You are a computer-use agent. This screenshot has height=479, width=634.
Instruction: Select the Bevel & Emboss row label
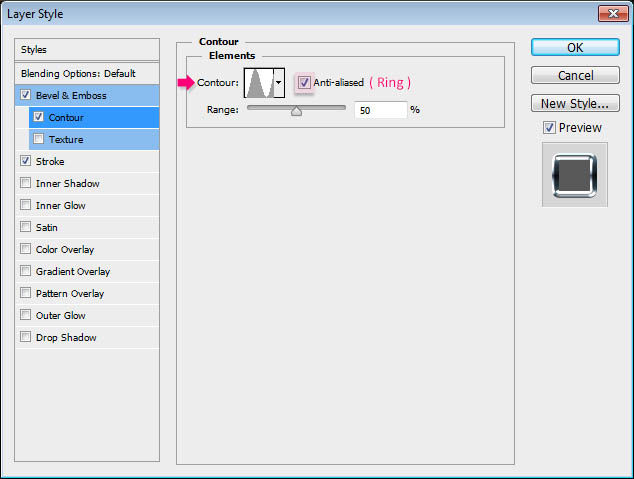(x=71, y=95)
